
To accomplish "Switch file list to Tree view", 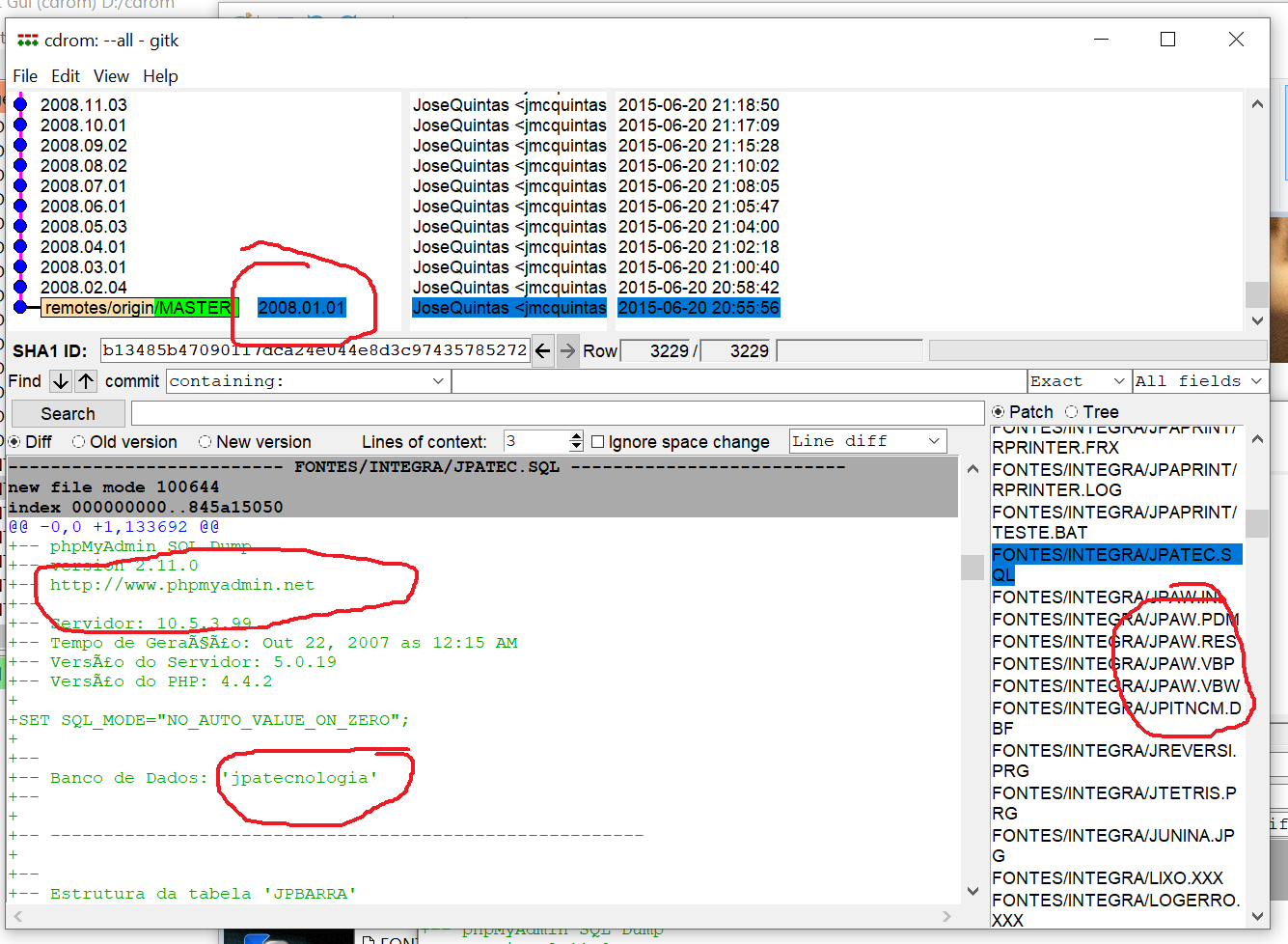I will tap(1071, 412).
